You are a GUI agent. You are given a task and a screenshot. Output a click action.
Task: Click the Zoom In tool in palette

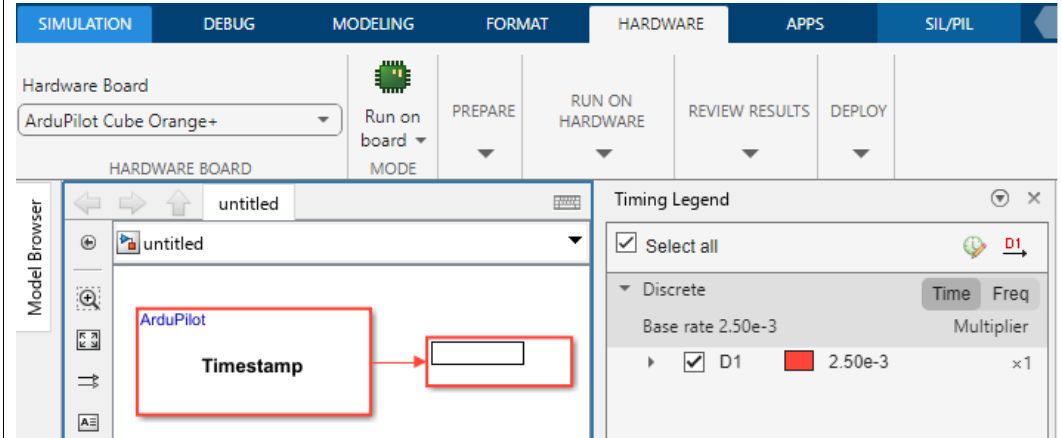[x=89, y=297]
